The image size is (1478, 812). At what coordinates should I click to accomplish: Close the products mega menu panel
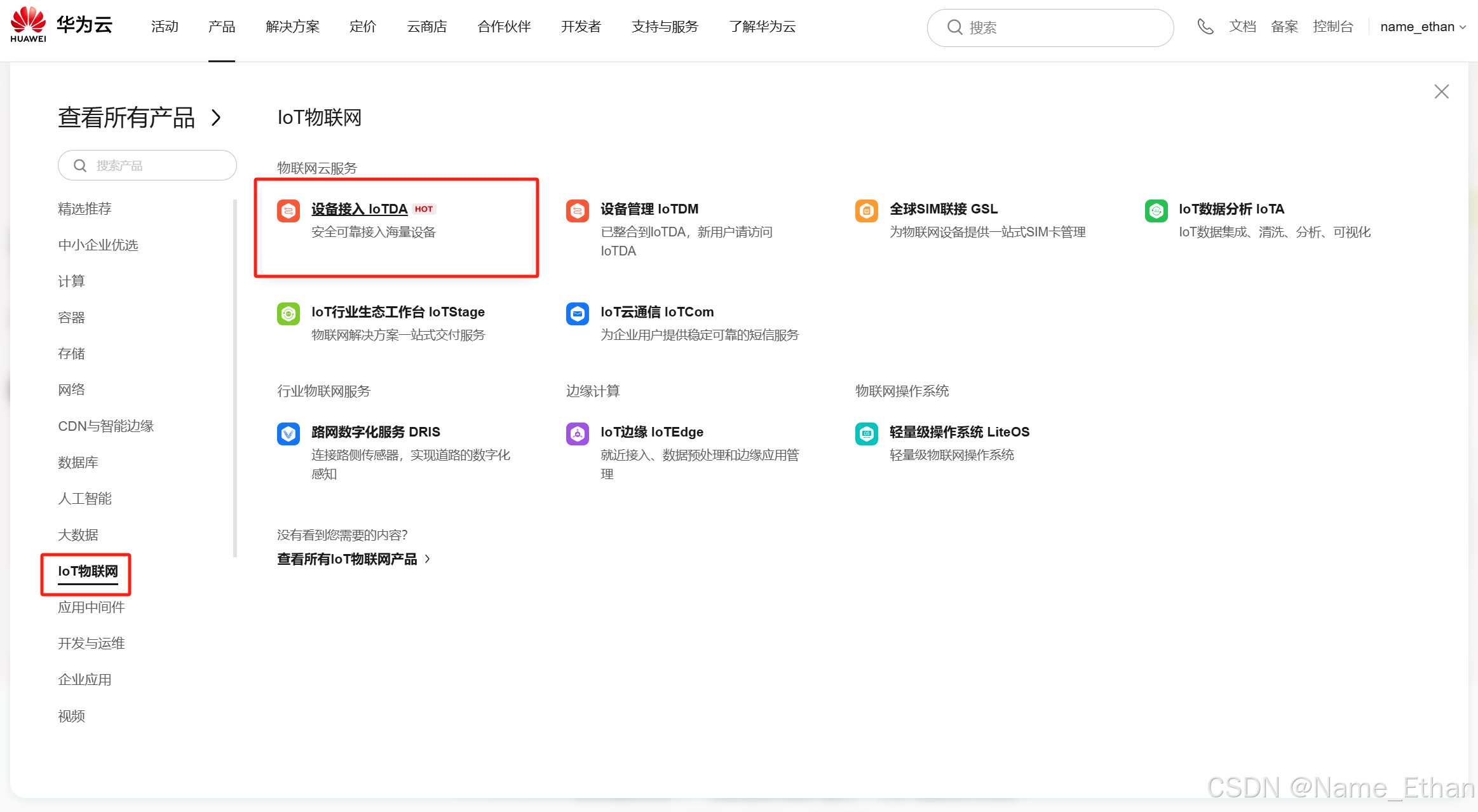click(1441, 91)
